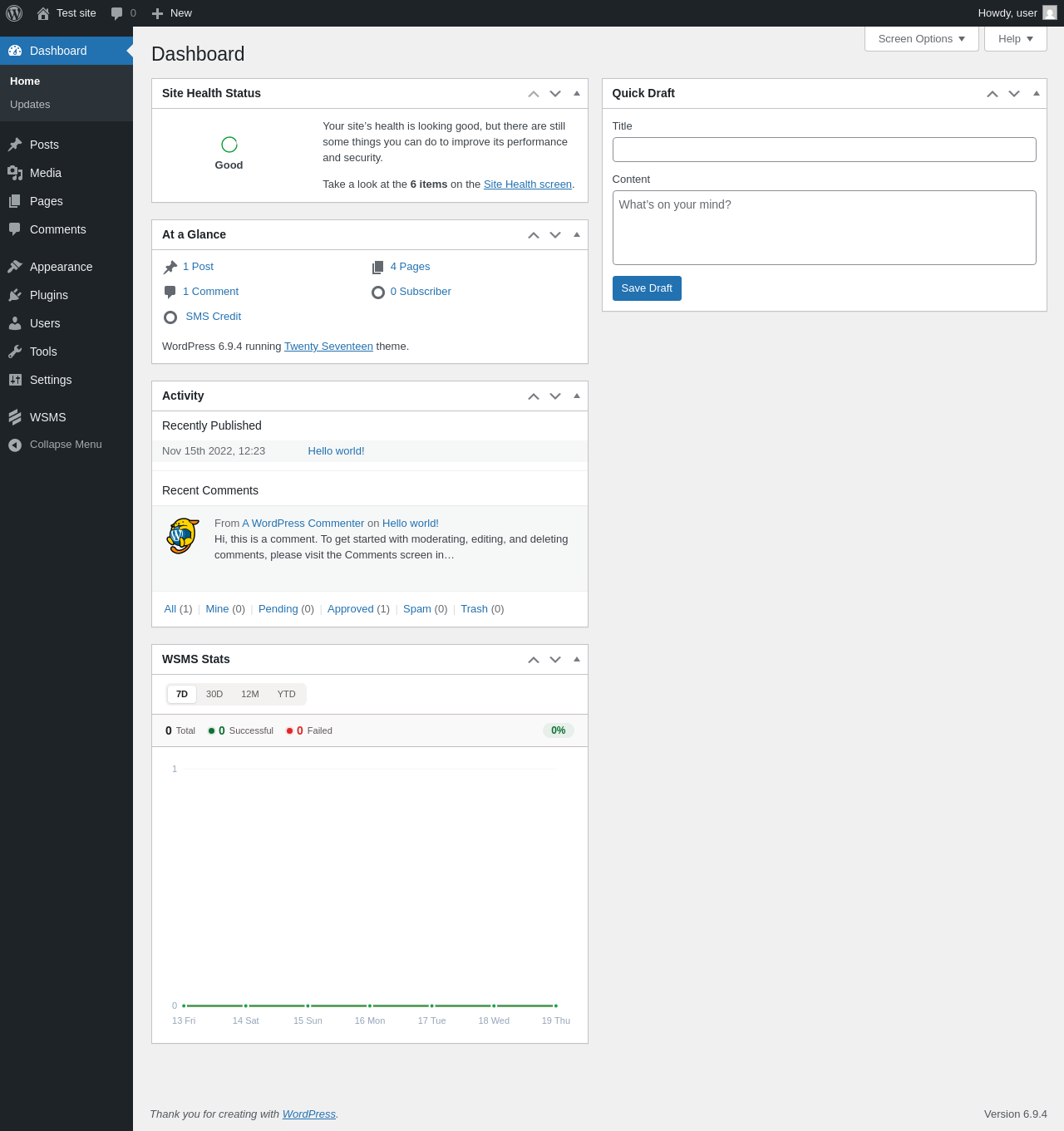This screenshot has height=1131, width=1064.
Task: Click the Save Draft button
Action: (647, 288)
